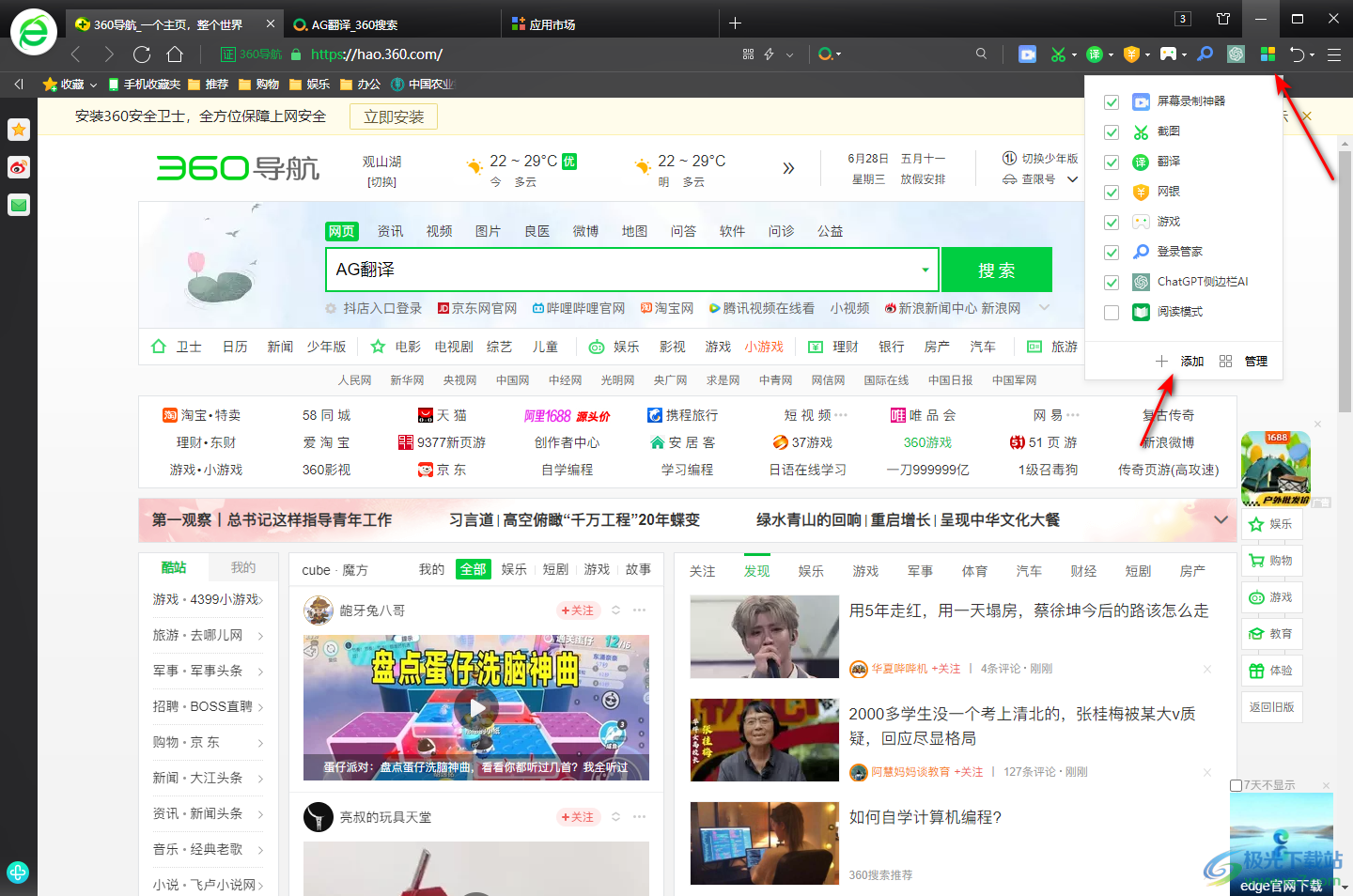Click 管理 in extensions panel
Viewport: 1353px width, 896px height.
[1244, 361]
